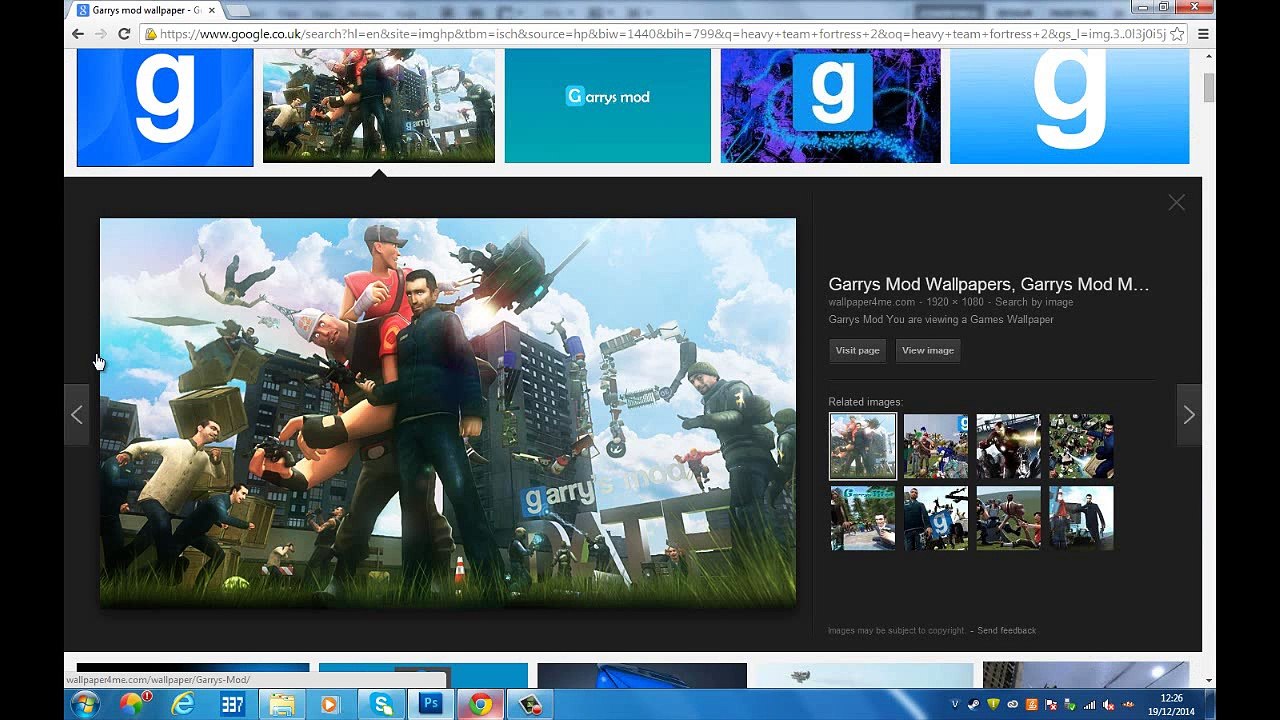This screenshot has height=720, width=1280.
Task: Go to the previous image with left arrow
Action: [x=77, y=415]
